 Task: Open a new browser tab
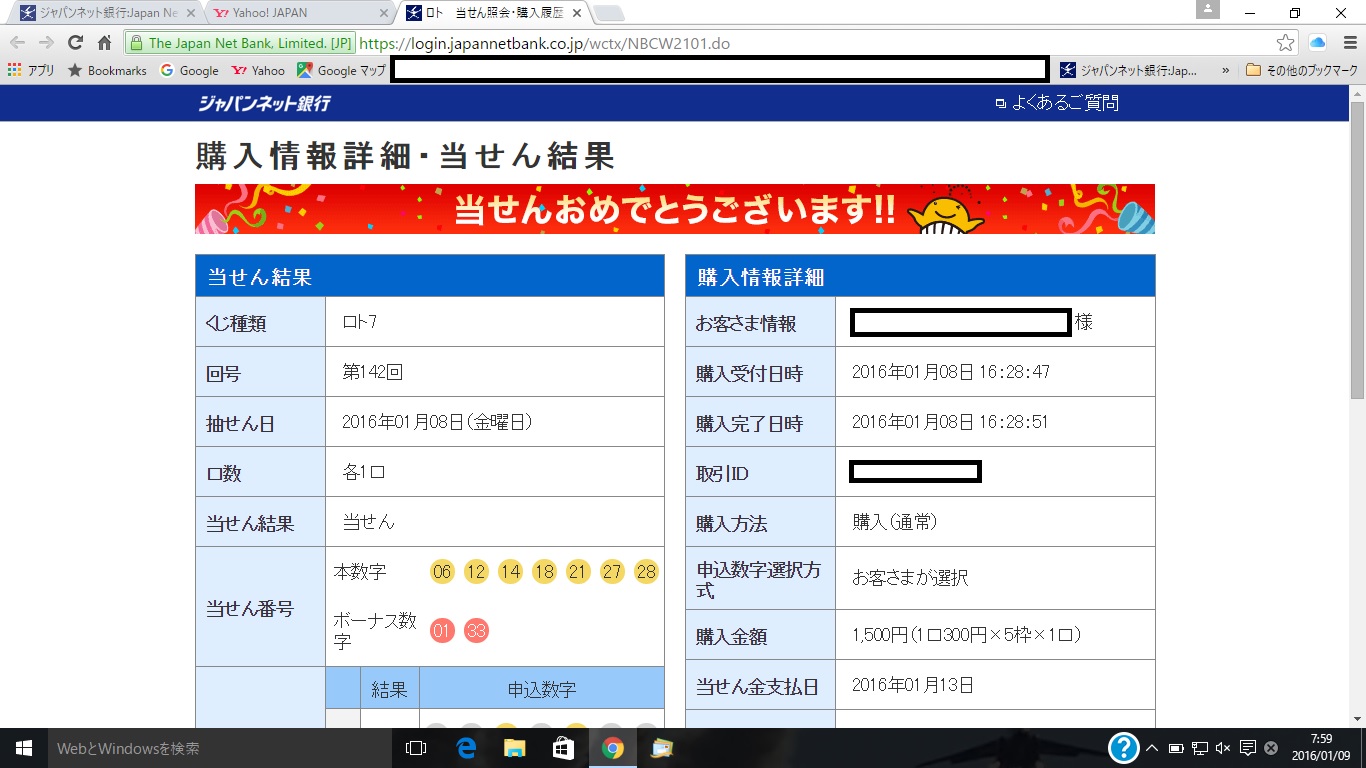point(609,13)
